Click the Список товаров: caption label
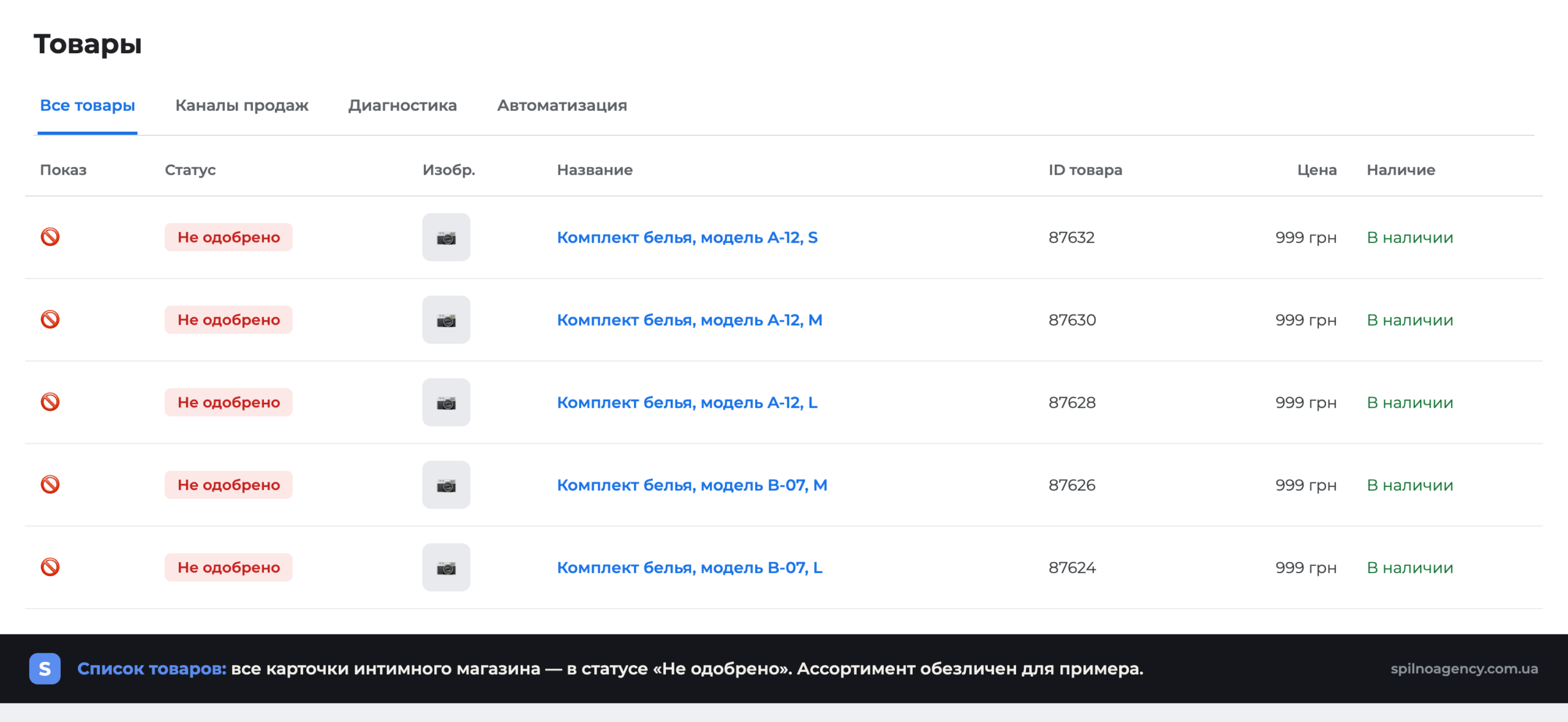The height and width of the screenshot is (722, 1568). pyautogui.click(x=151, y=669)
